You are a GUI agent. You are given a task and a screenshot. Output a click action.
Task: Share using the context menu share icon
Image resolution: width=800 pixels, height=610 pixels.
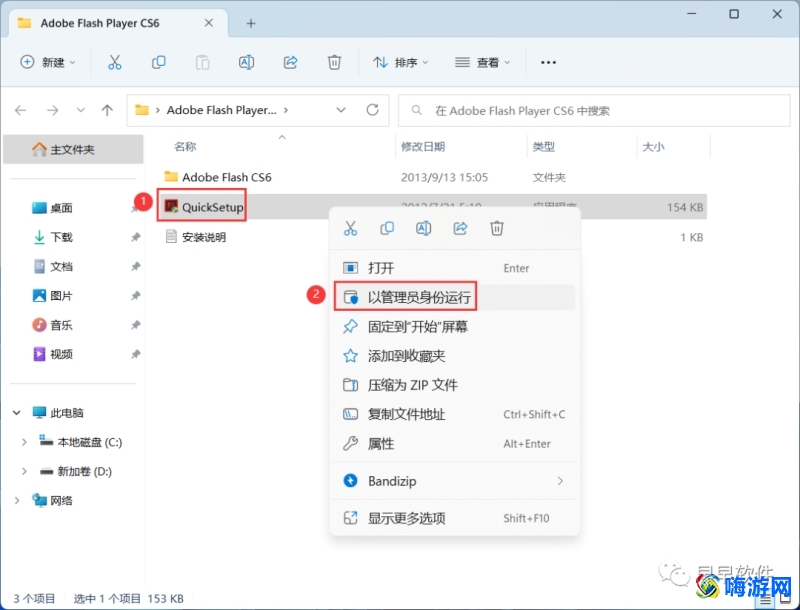460,228
